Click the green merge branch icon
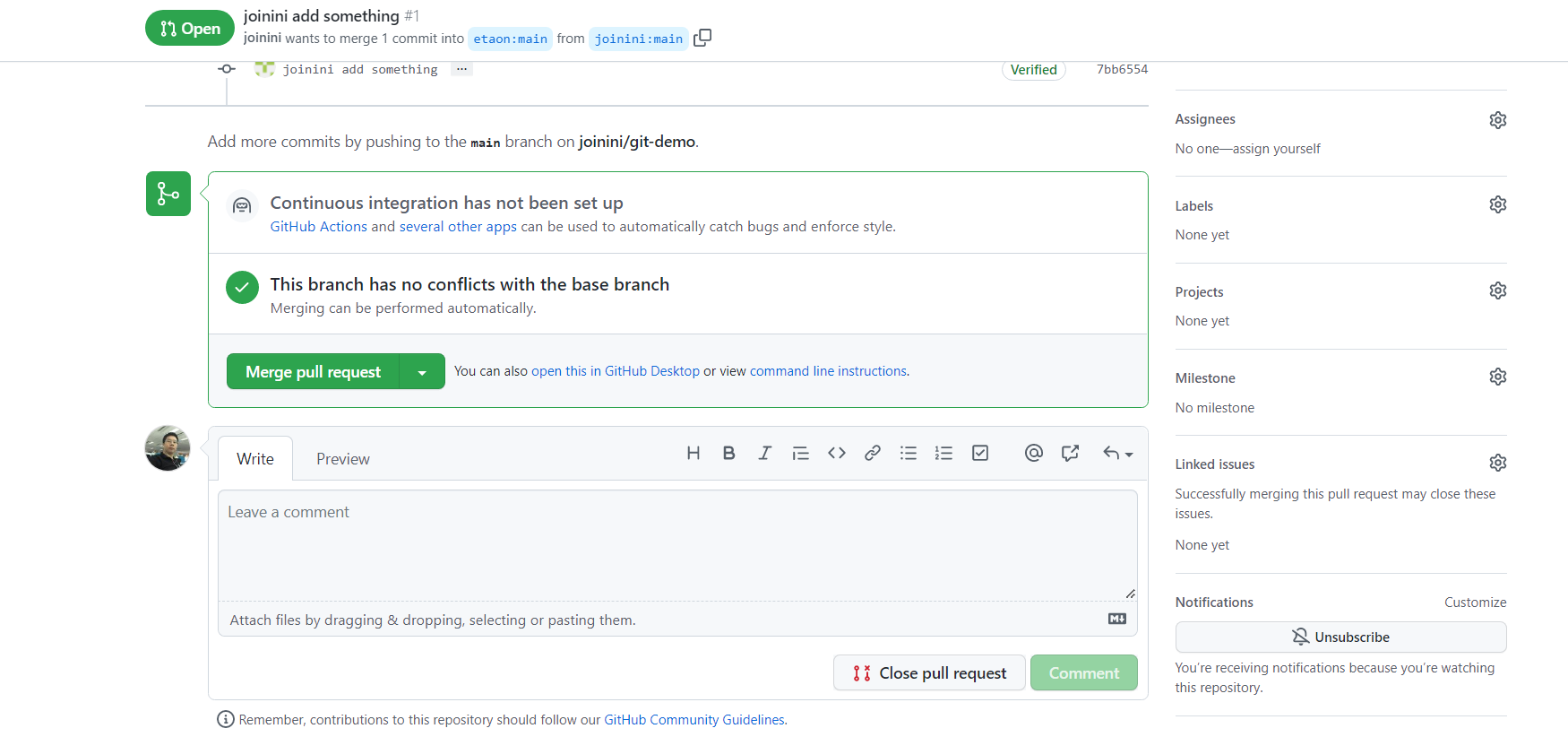Viewport: 1568px width, 737px height. [168, 194]
